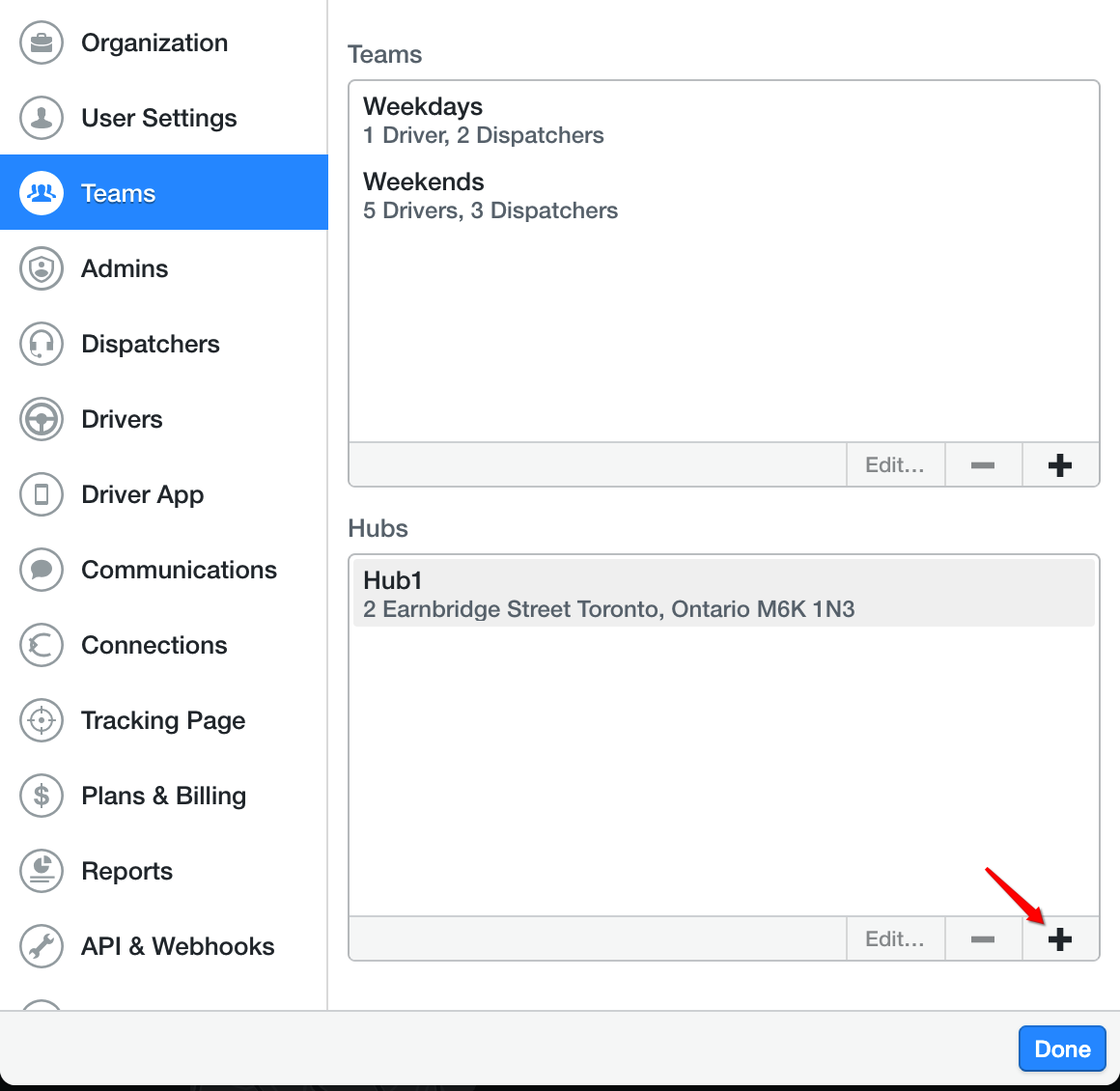Select the Weekdays team row

[723, 120]
